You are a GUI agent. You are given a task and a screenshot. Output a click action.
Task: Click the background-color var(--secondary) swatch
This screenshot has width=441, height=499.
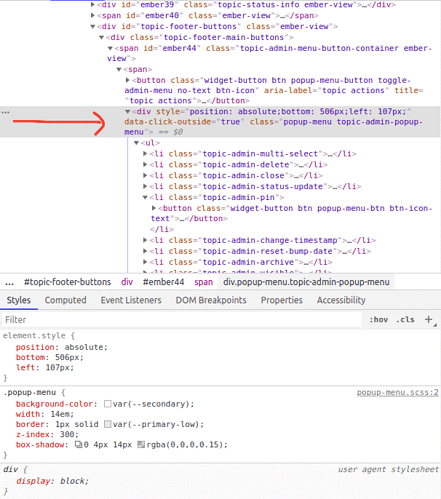coord(107,404)
